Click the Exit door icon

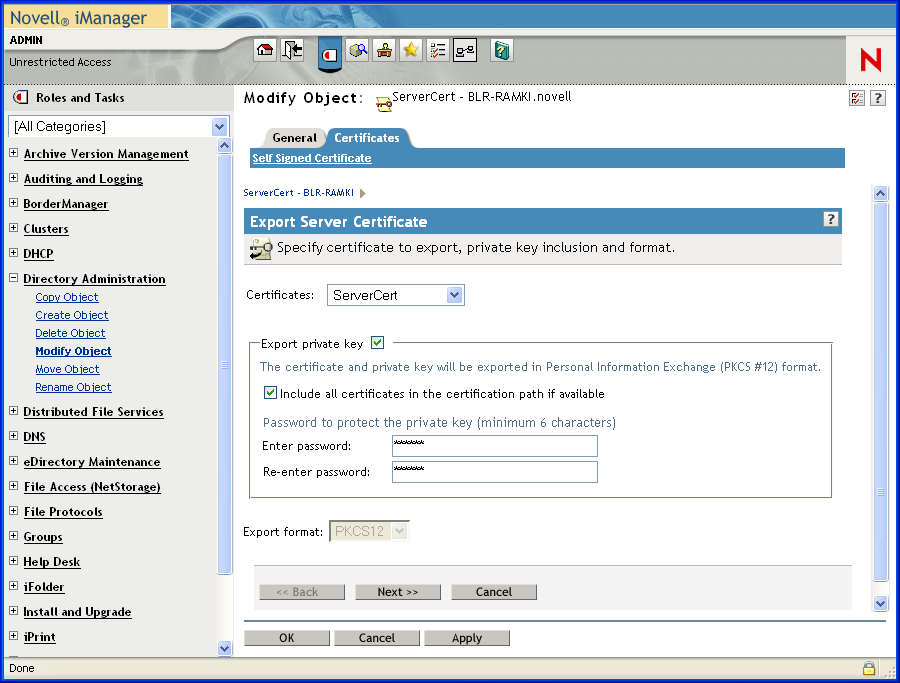tap(292, 50)
